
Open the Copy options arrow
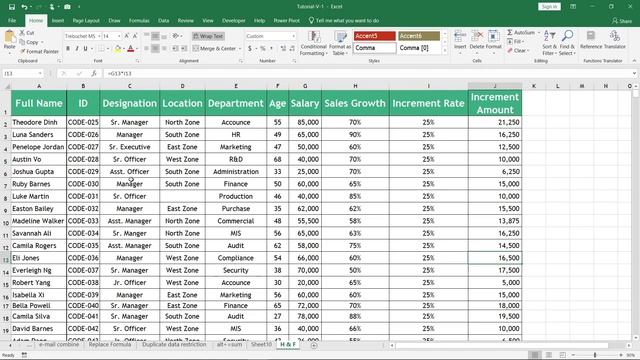coord(42,42)
